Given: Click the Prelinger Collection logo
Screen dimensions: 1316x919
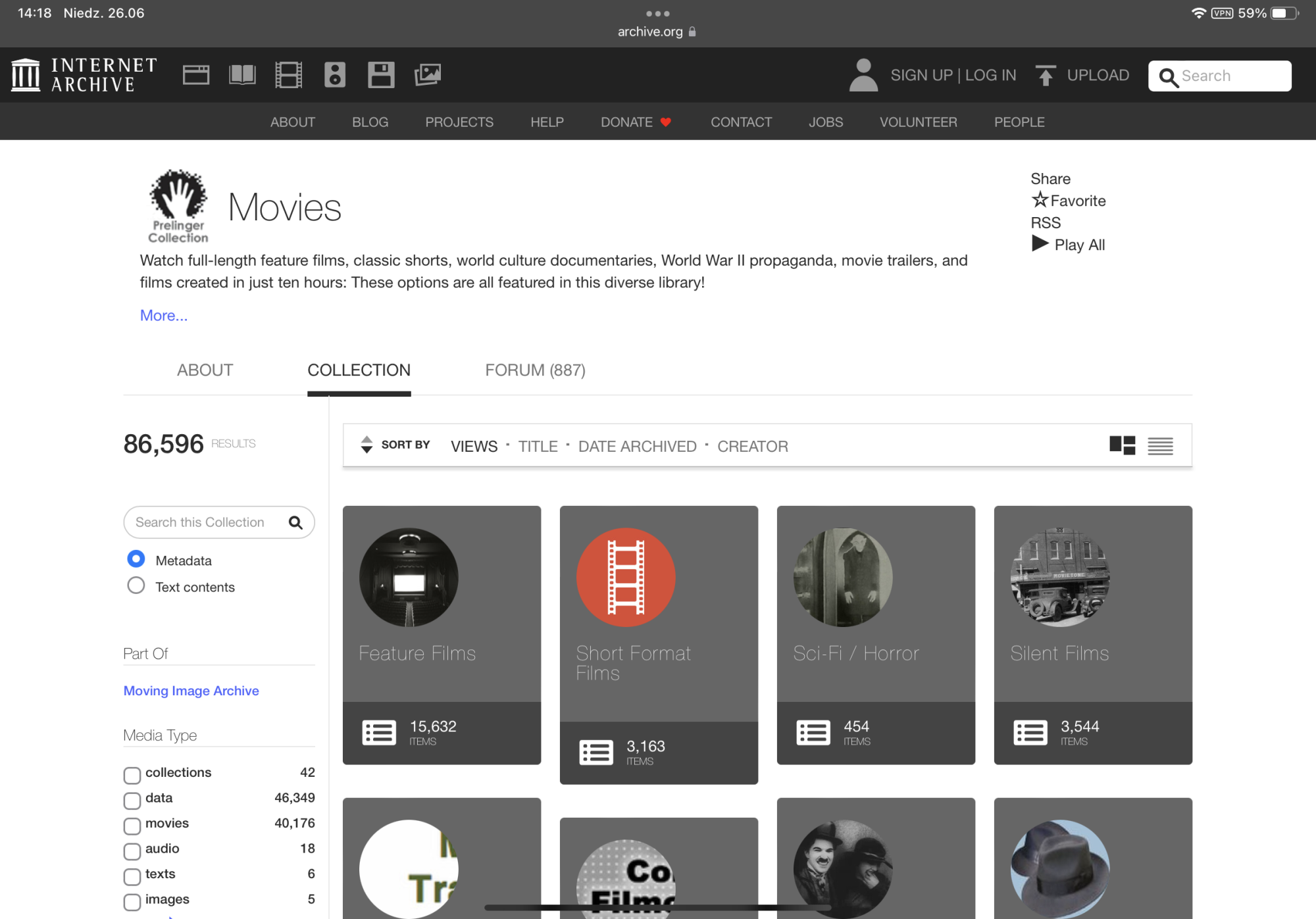Looking at the screenshot, I should pyautogui.click(x=178, y=207).
